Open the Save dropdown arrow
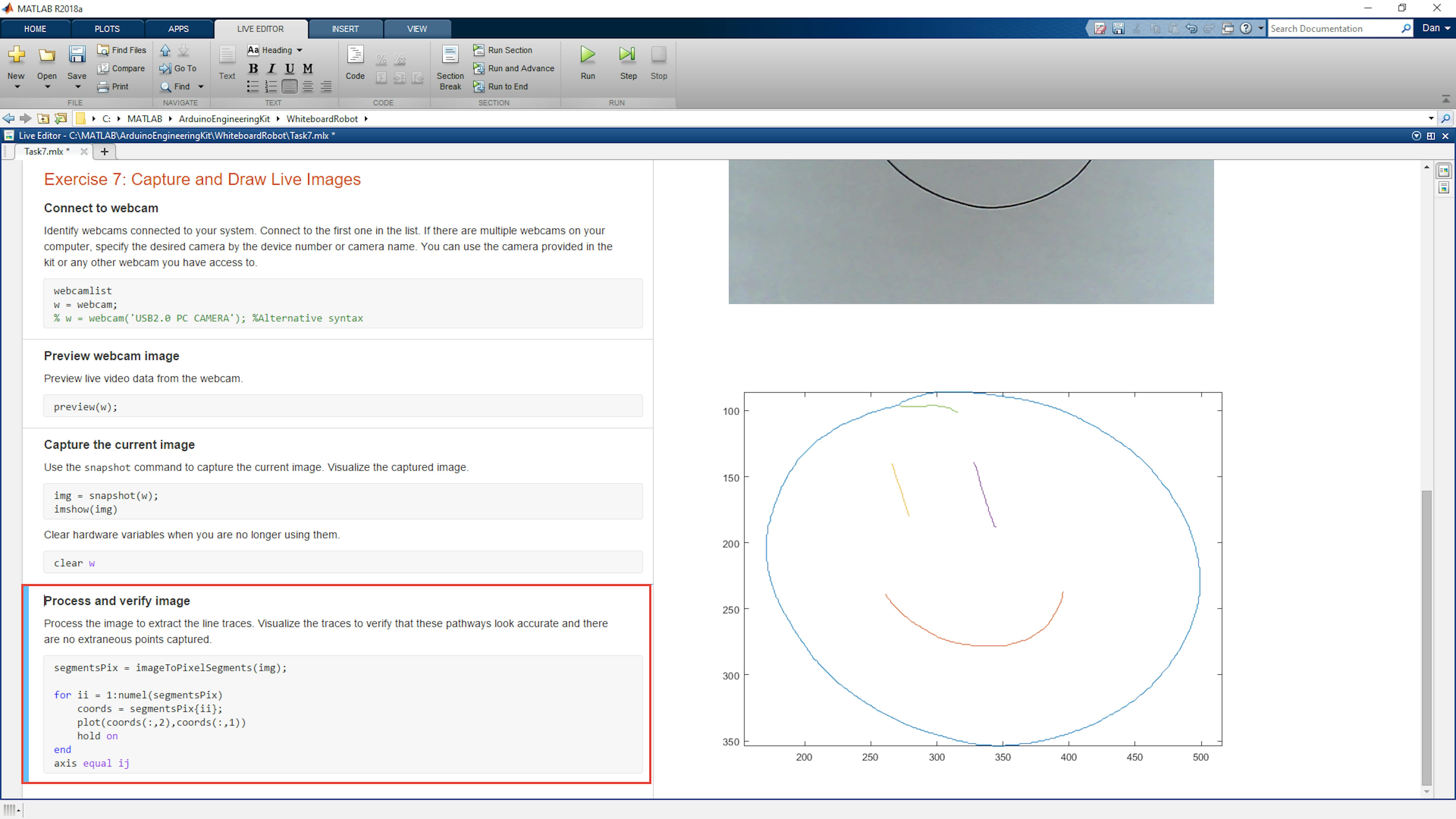 point(78,87)
